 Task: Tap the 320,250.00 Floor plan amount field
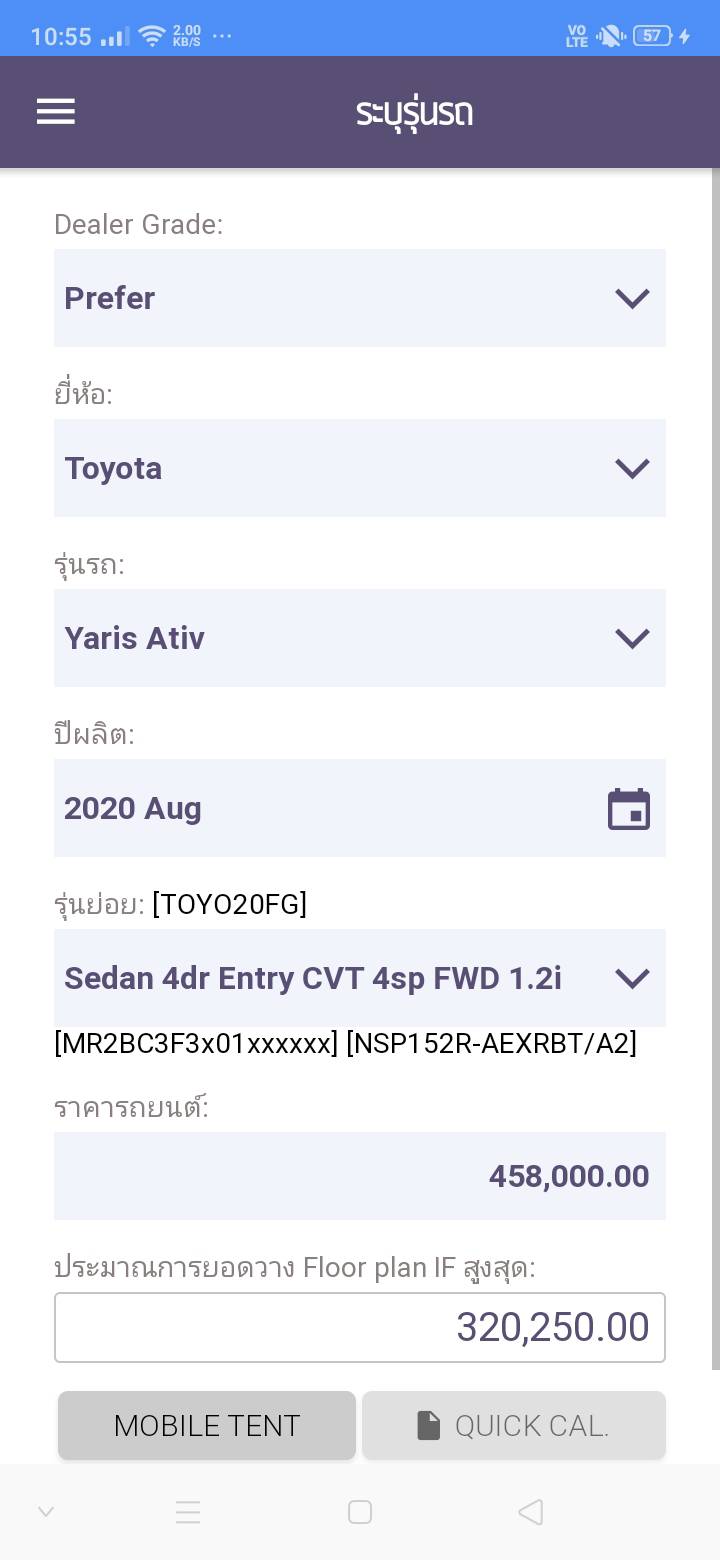tap(360, 1327)
